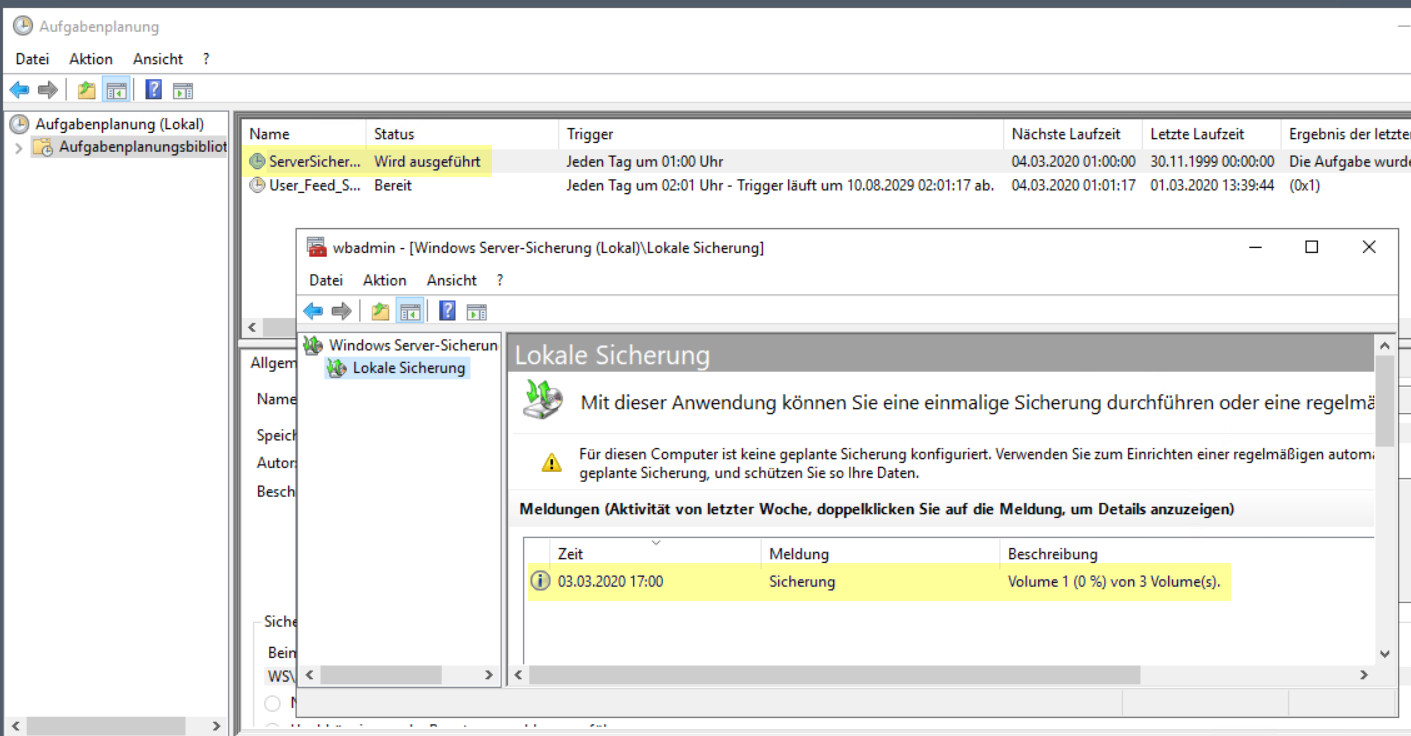
Task: Maximize the wbadmin window
Action: point(1311,247)
